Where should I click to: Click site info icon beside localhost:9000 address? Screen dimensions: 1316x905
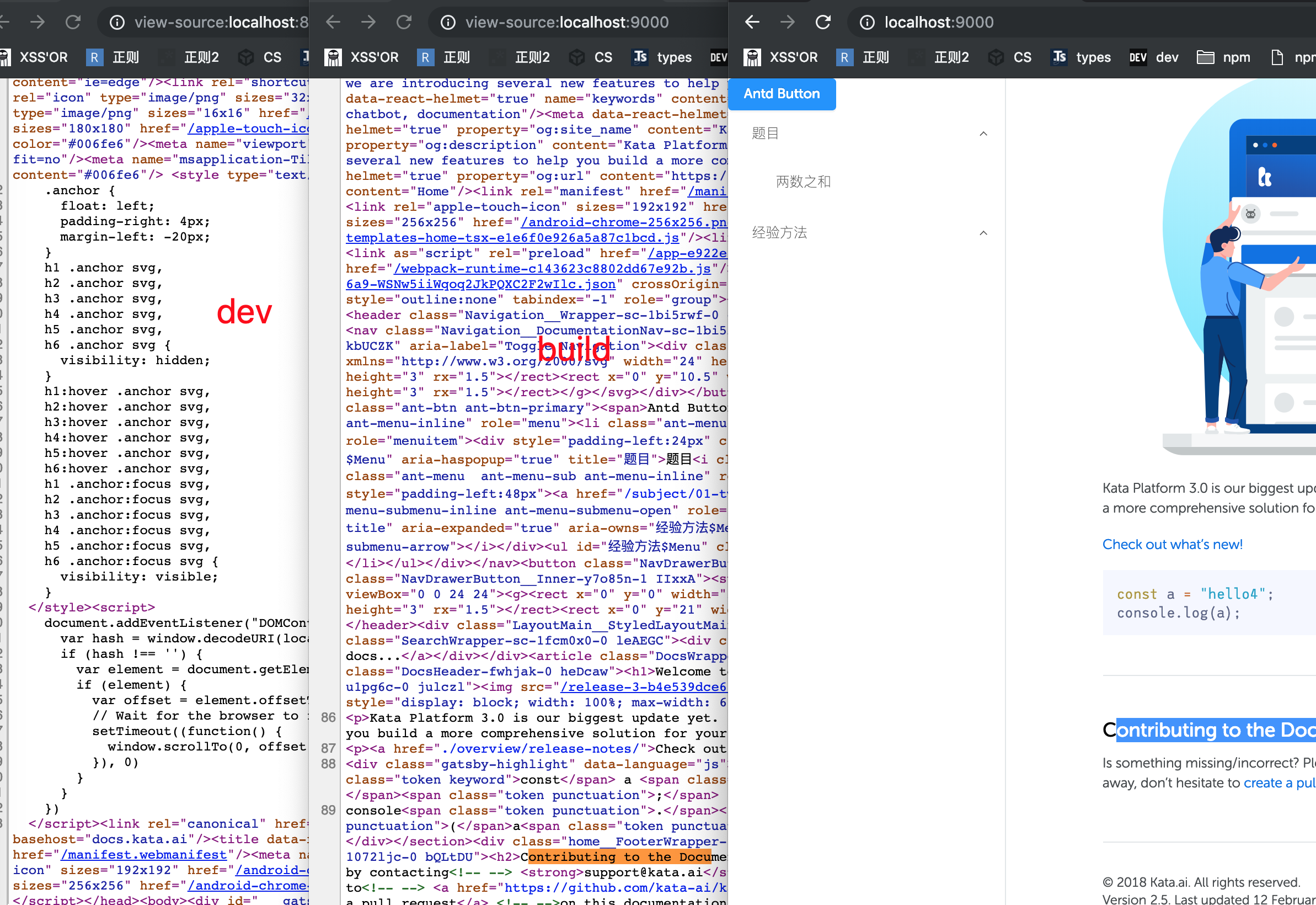[x=866, y=22]
